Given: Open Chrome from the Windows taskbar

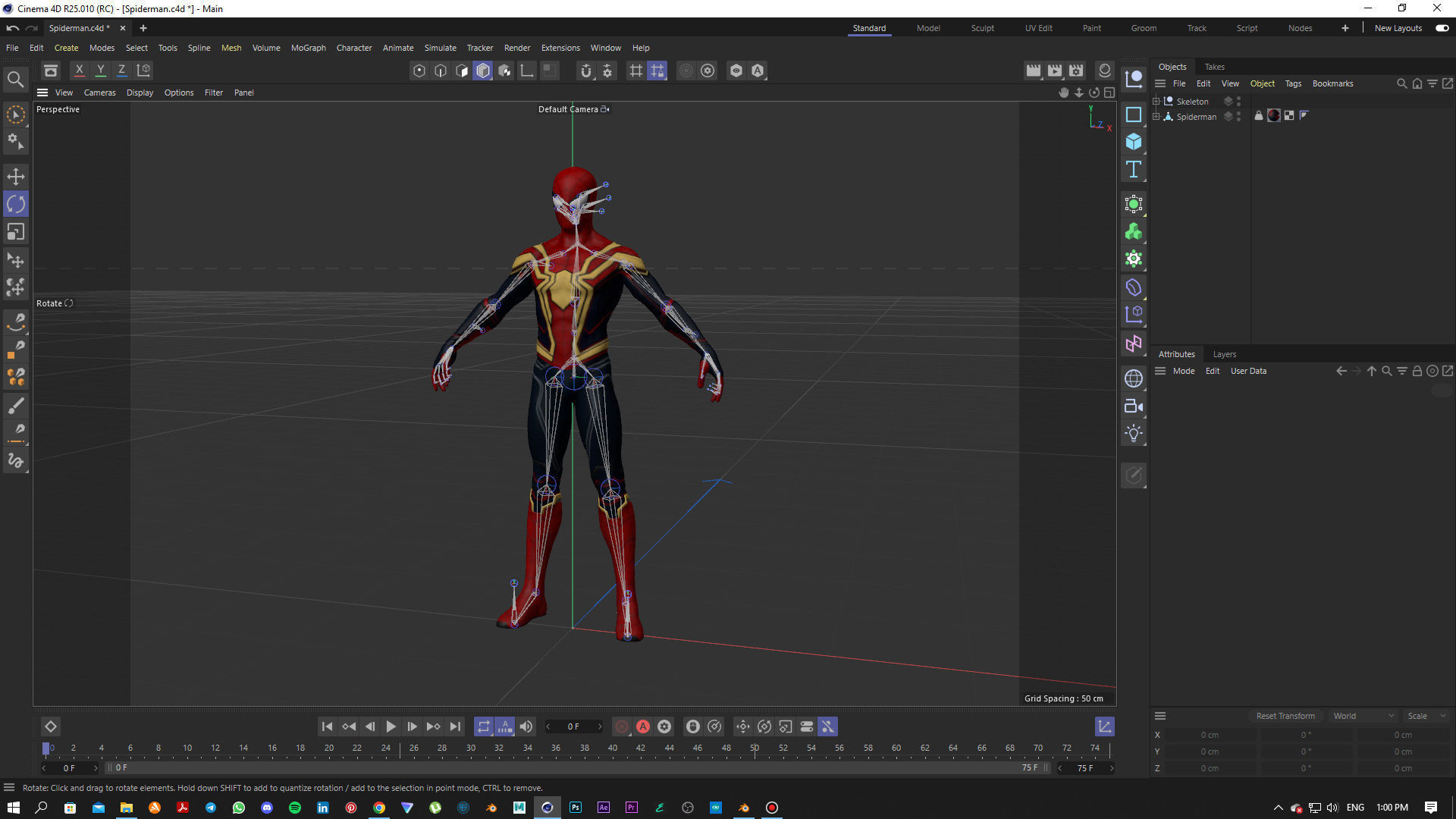Looking at the screenshot, I should click(379, 808).
